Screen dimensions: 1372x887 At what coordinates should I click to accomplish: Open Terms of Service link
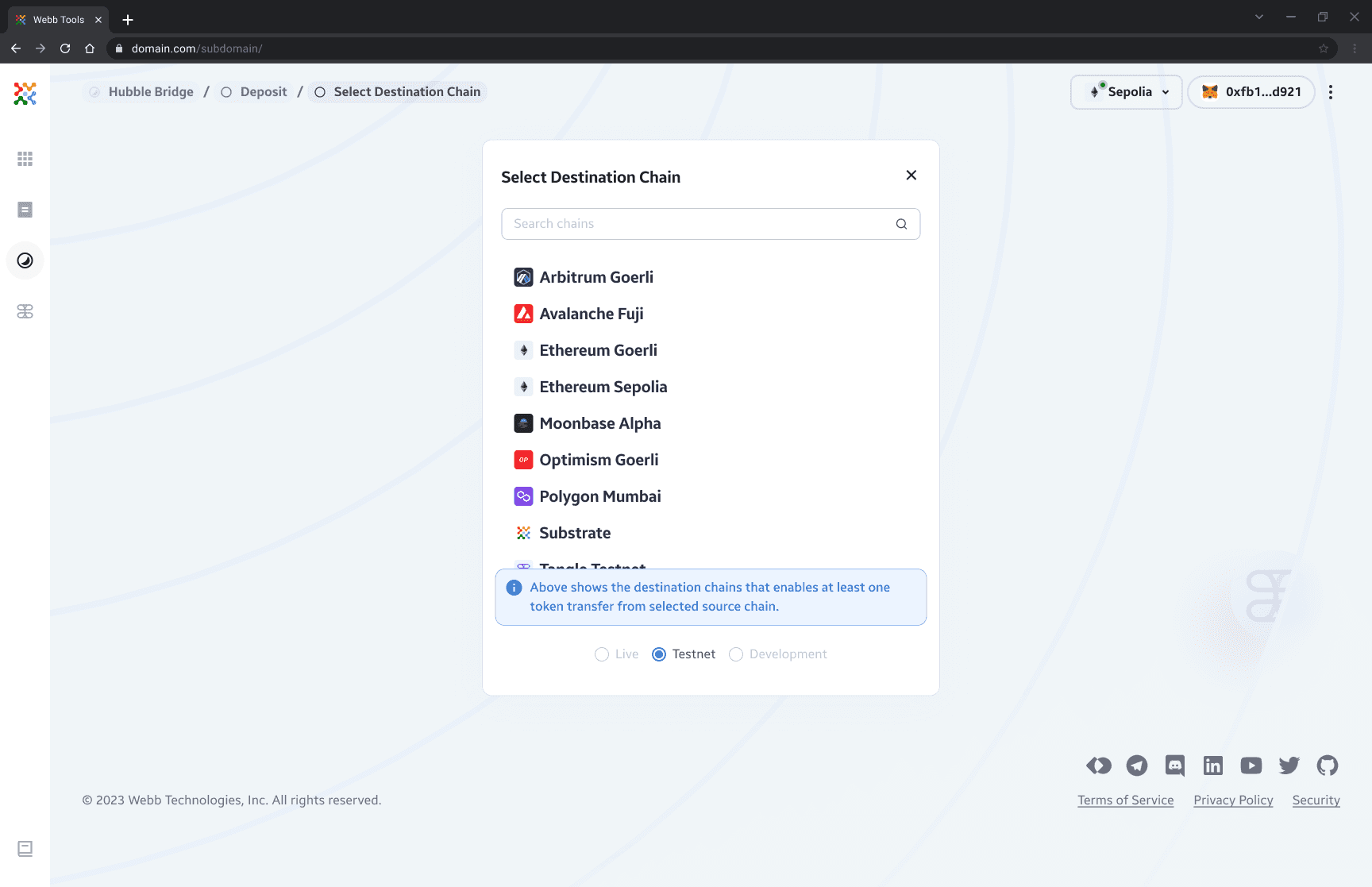pyautogui.click(x=1126, y=800)
